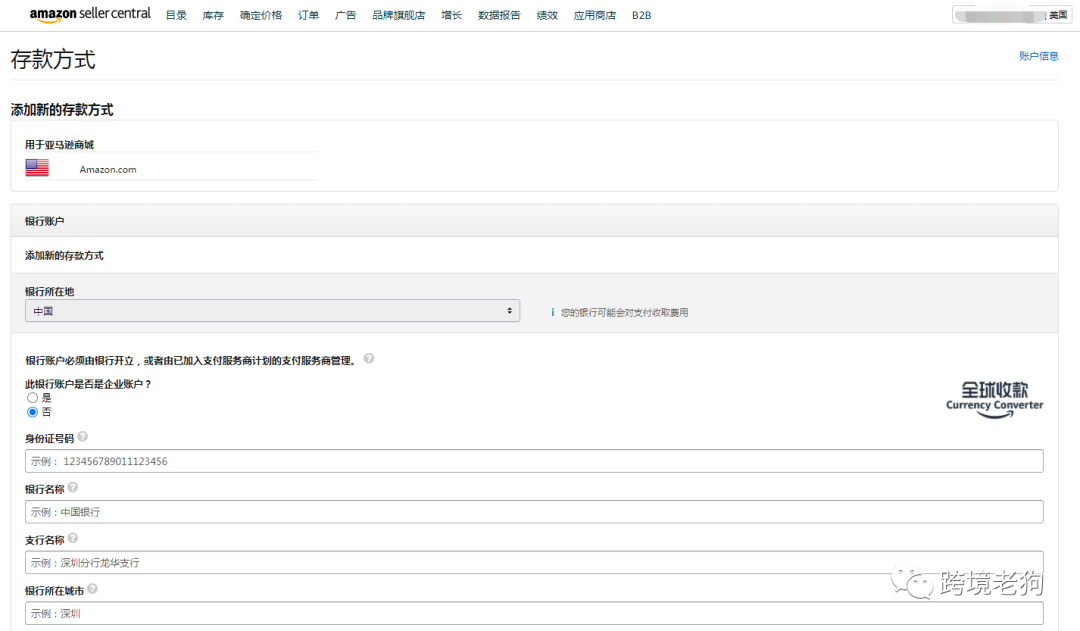Viewport: 1080px width, 631px height.
Task: Click info icon beside bank fee notice
Action: 552,313
